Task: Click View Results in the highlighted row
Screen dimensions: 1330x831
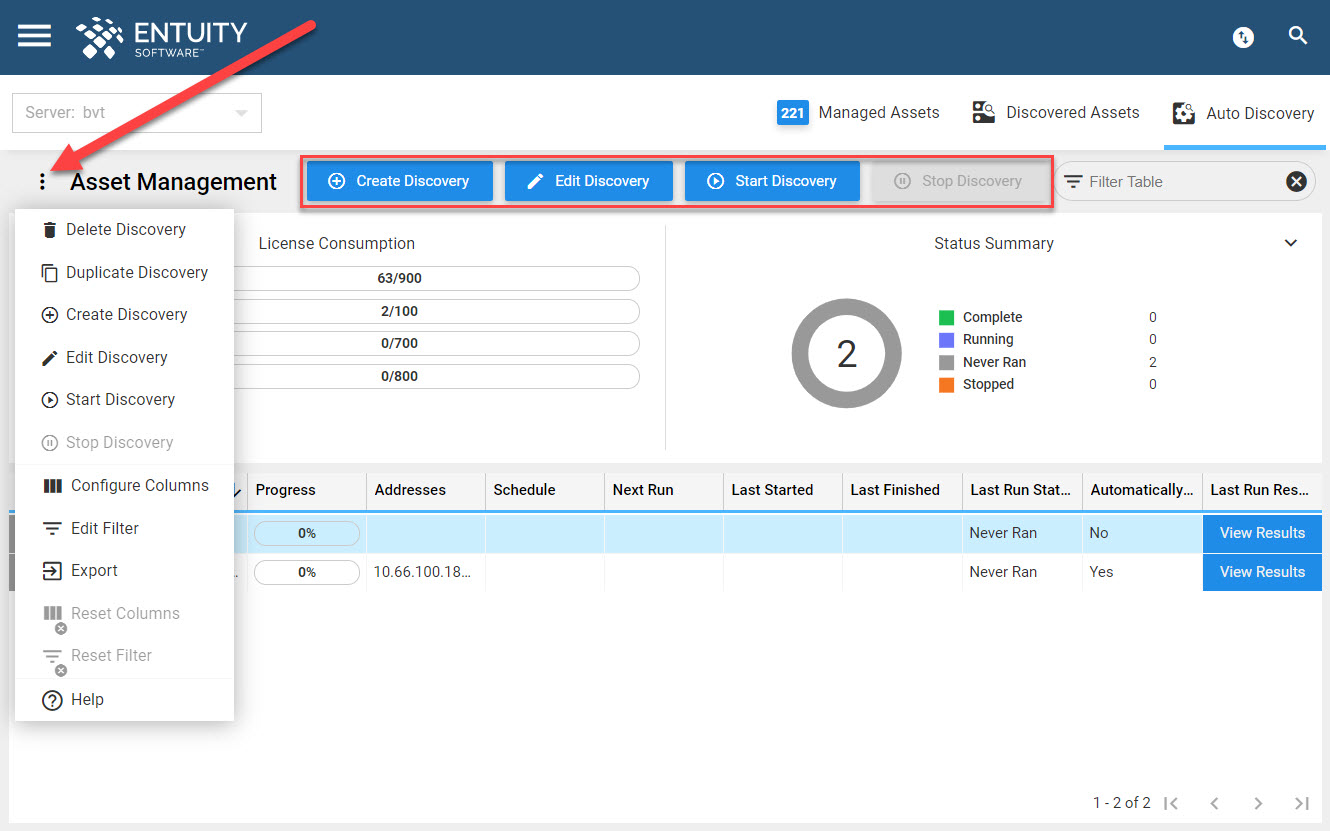Action: click(1262, 533)
